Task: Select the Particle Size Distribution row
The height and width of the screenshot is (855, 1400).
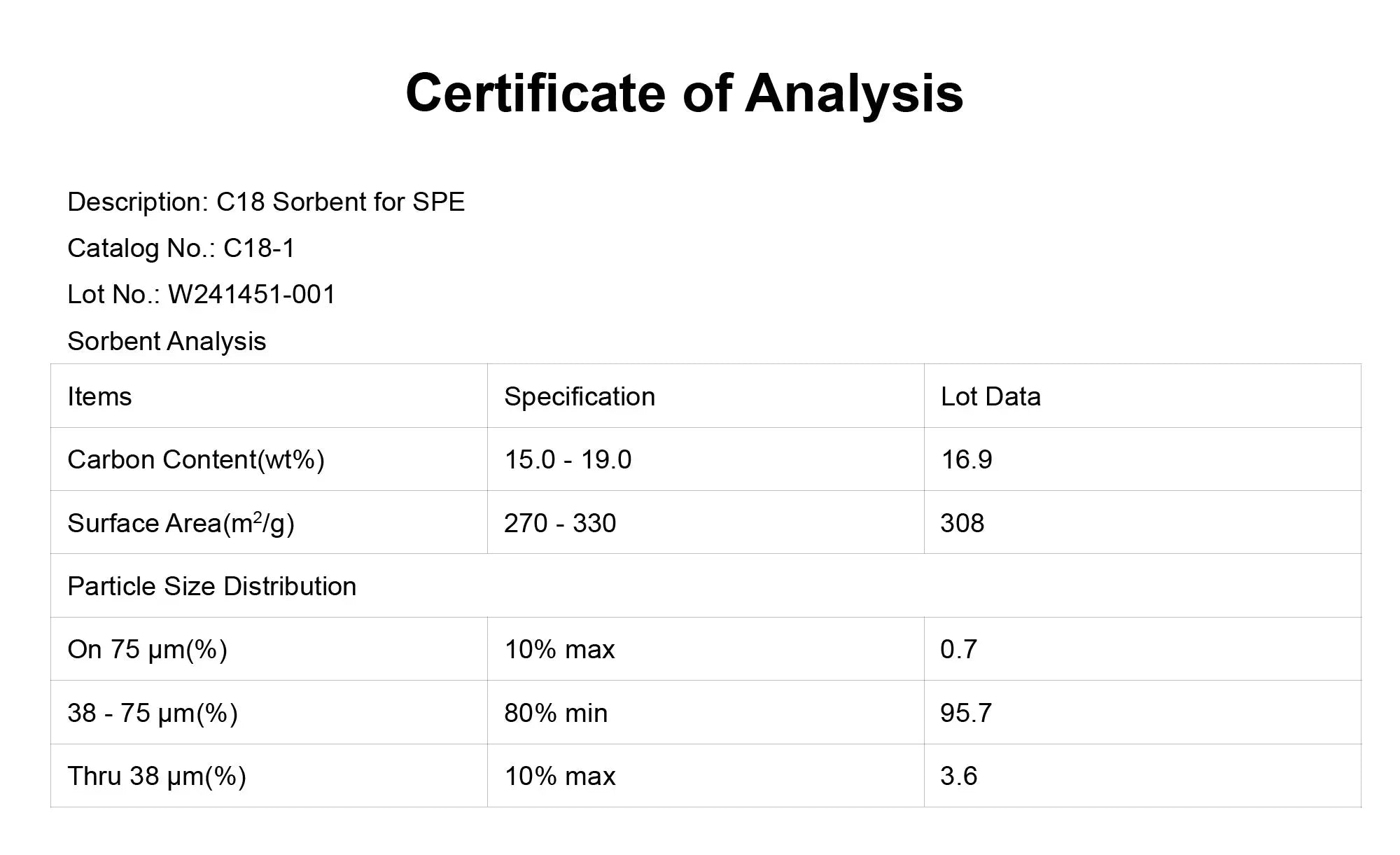Action: (706, 585)
